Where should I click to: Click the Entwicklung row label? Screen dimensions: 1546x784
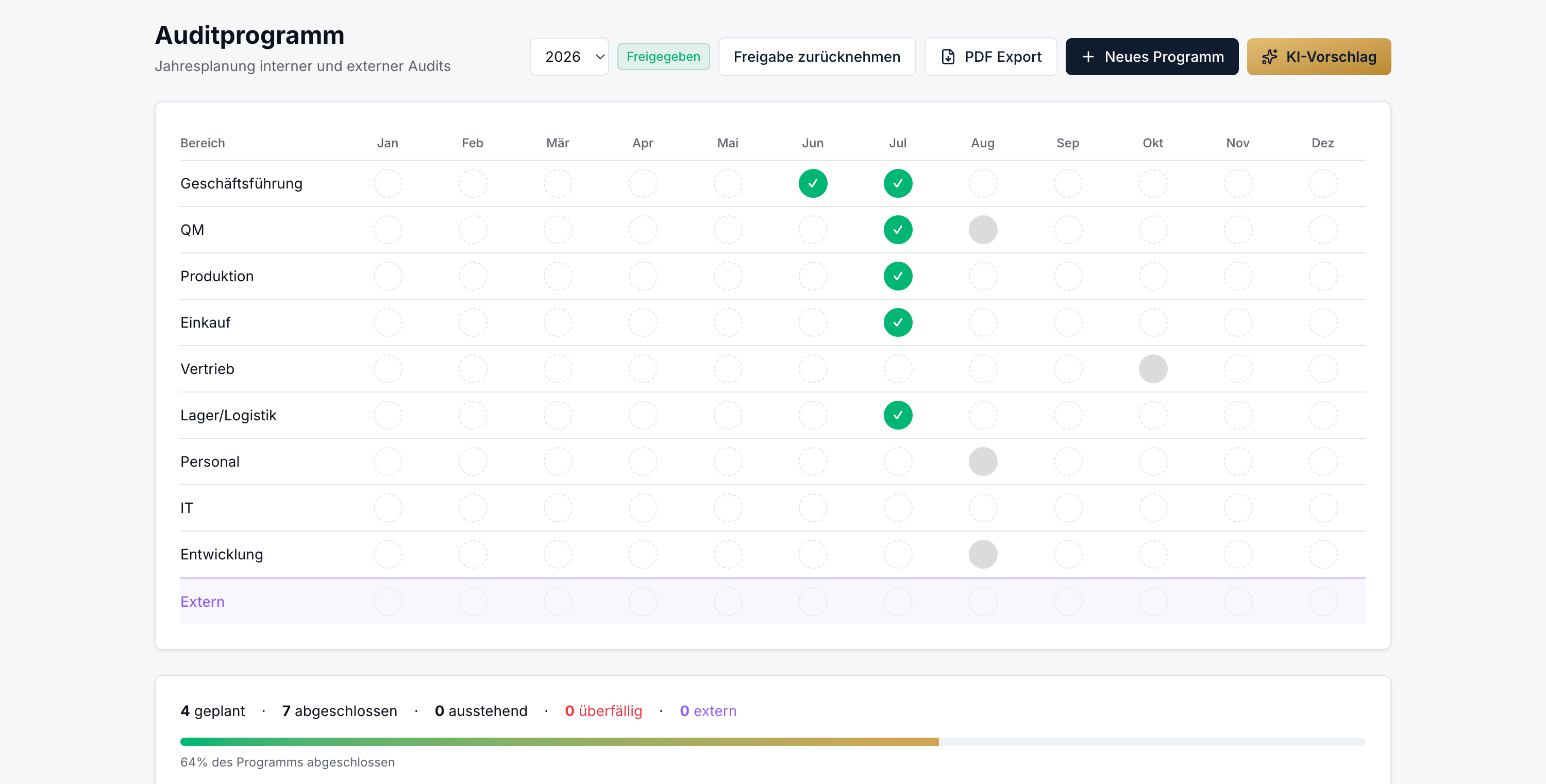222,554
